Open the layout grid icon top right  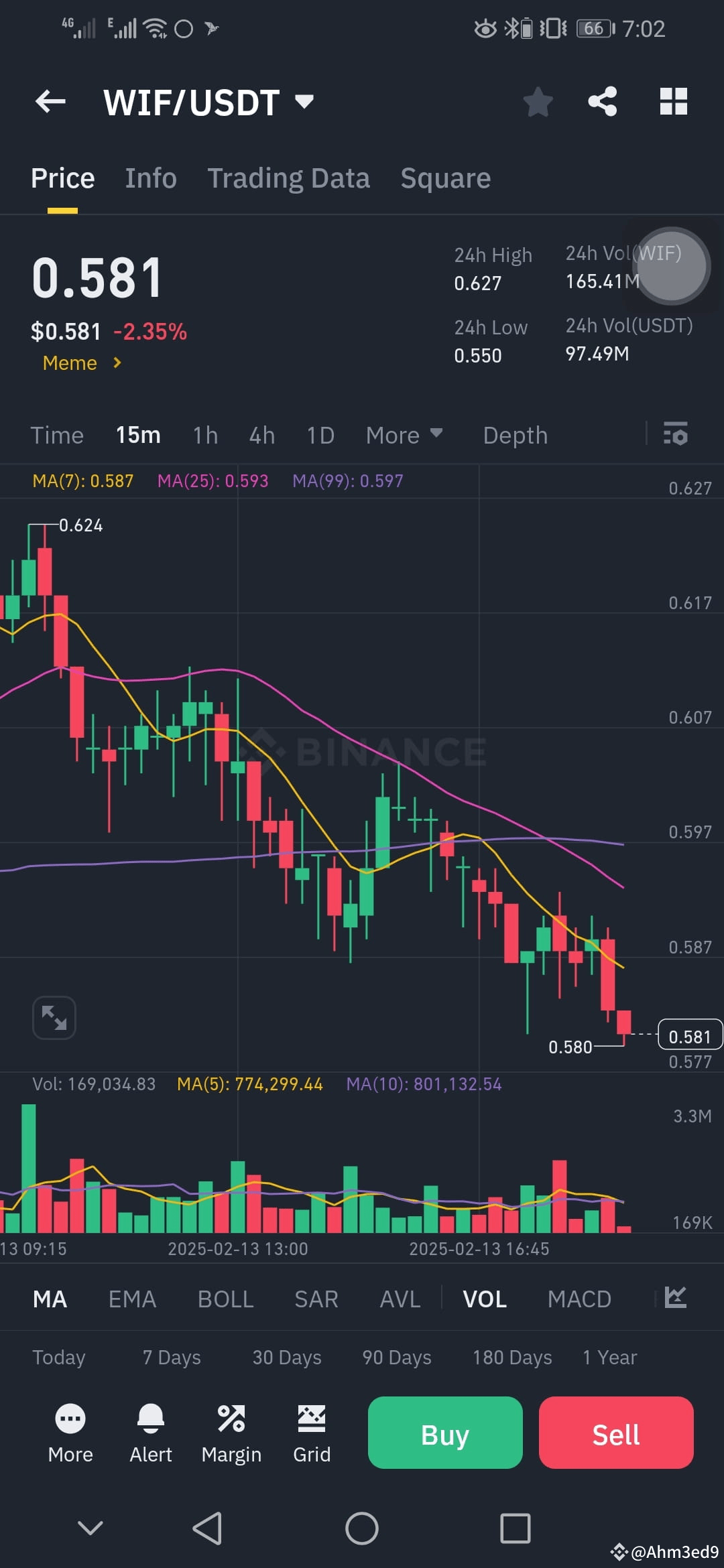673,101
